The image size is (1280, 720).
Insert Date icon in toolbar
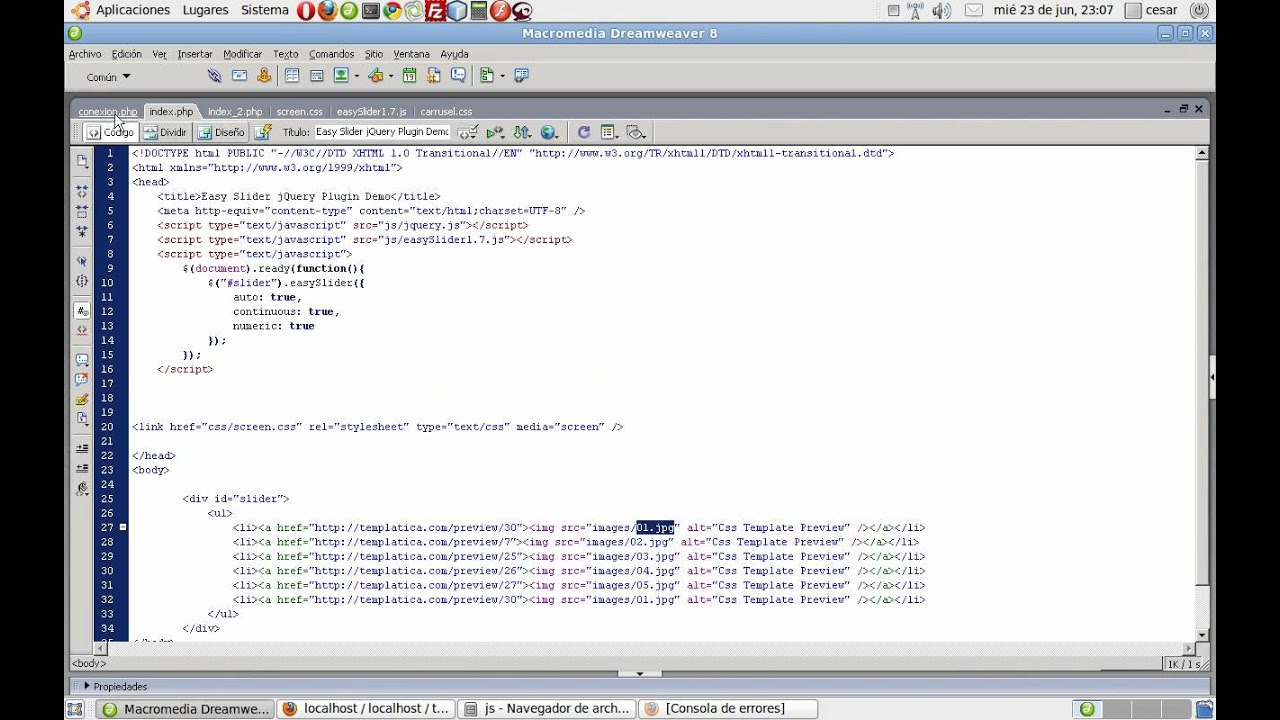[409, 76]
